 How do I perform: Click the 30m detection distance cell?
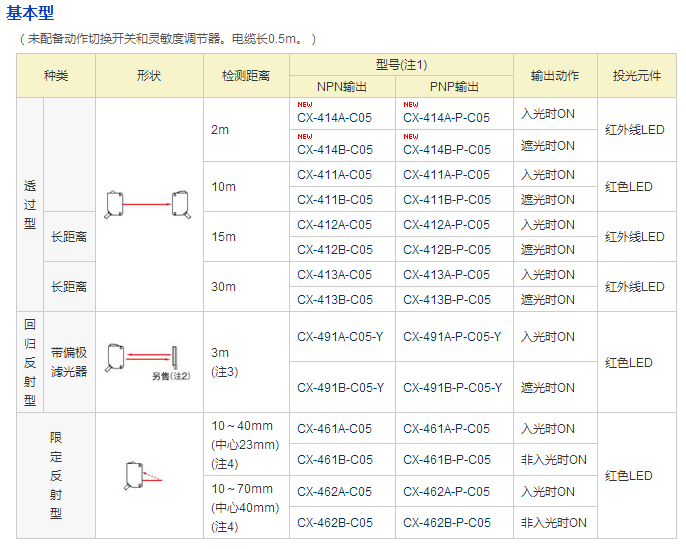(x=224, y=287)
